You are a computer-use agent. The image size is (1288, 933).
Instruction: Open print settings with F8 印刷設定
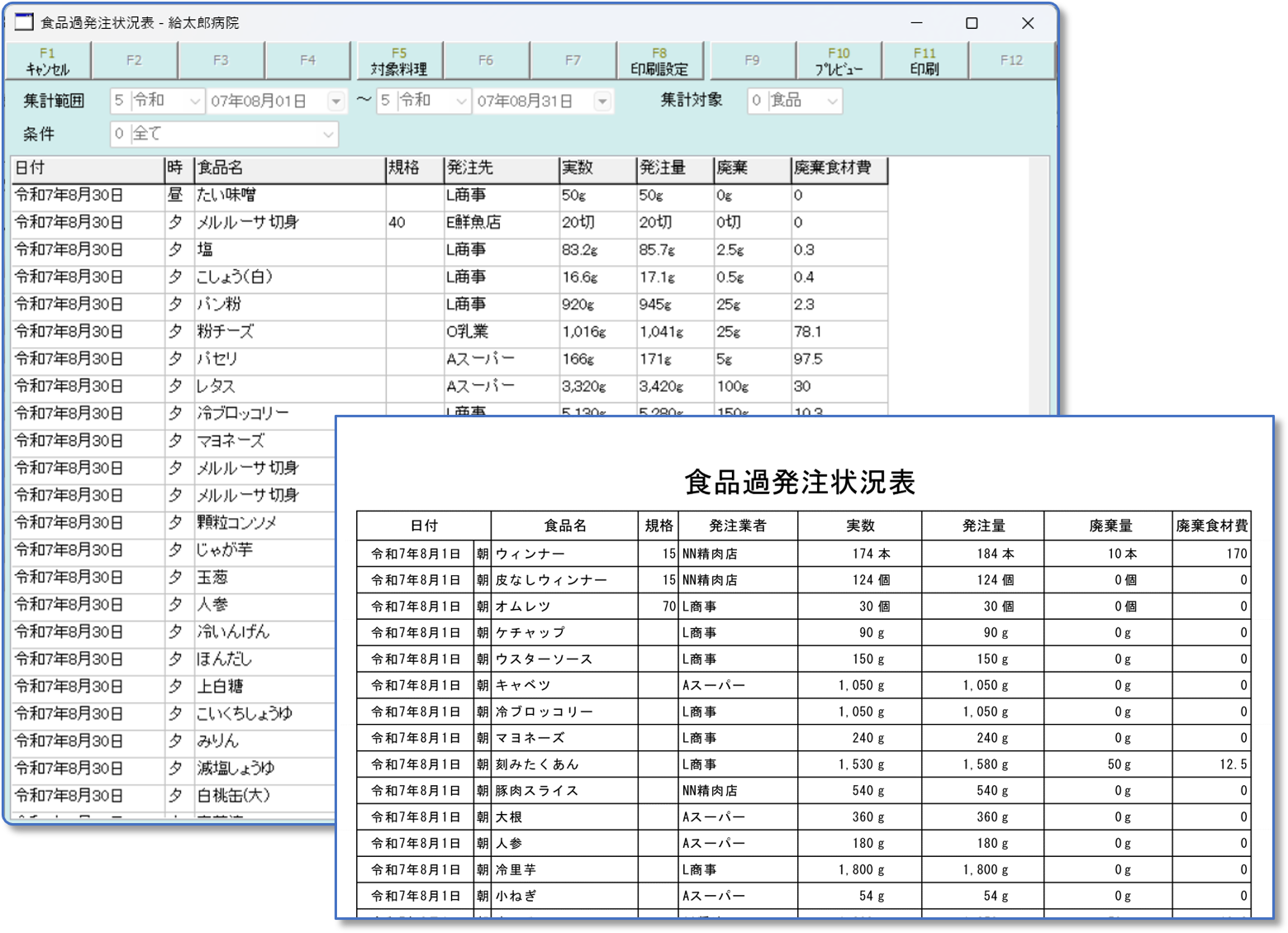[x=660, y=60]
